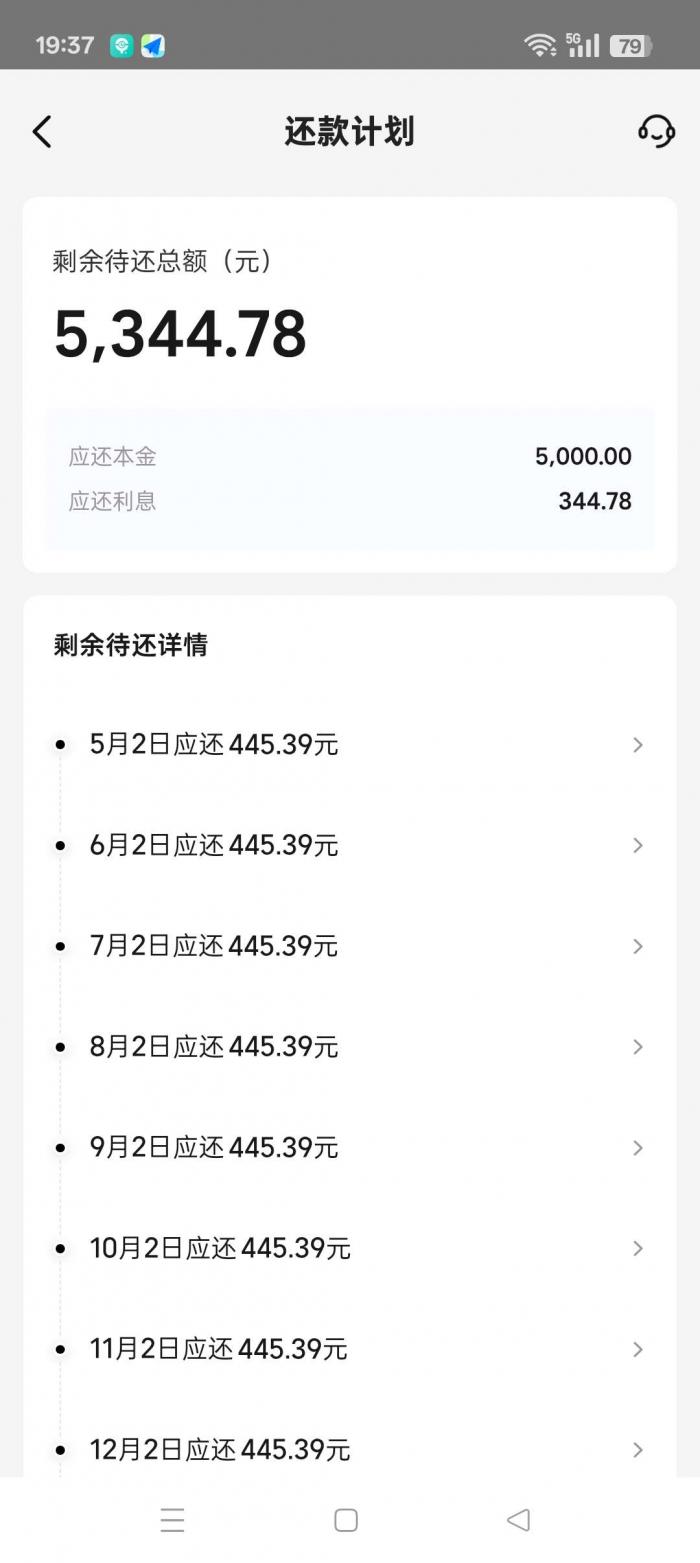Open the 9月2日应还 445.39元 entry

214,1147
